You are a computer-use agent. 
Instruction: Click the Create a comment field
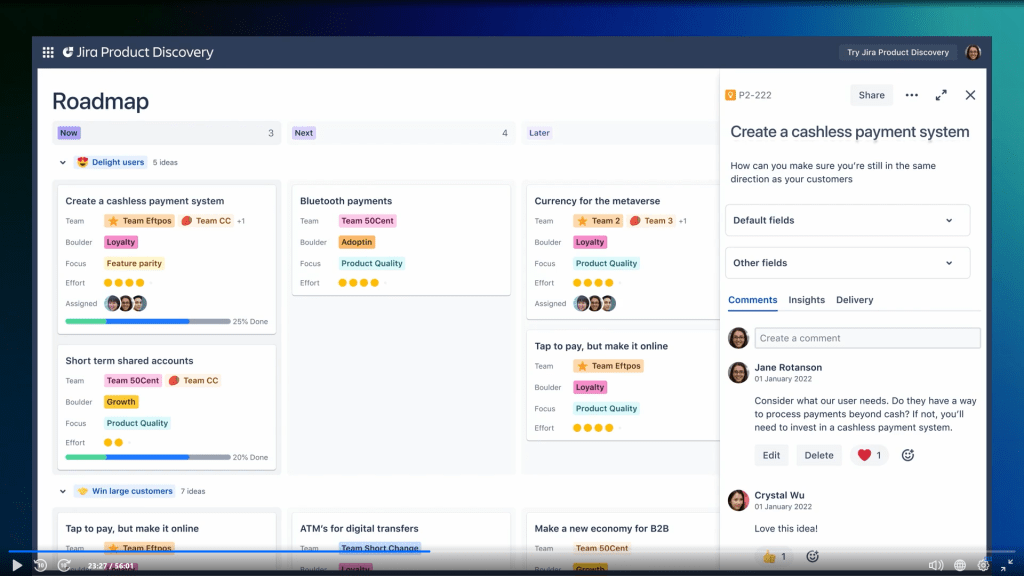(867, 338)
